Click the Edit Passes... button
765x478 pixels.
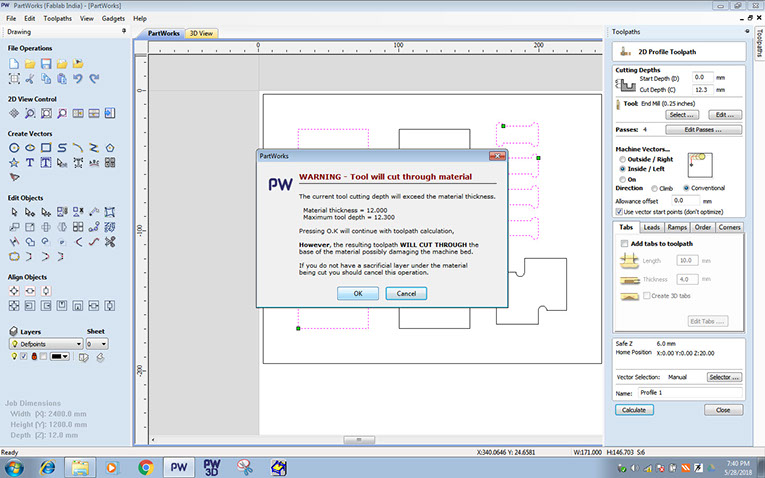704,130
